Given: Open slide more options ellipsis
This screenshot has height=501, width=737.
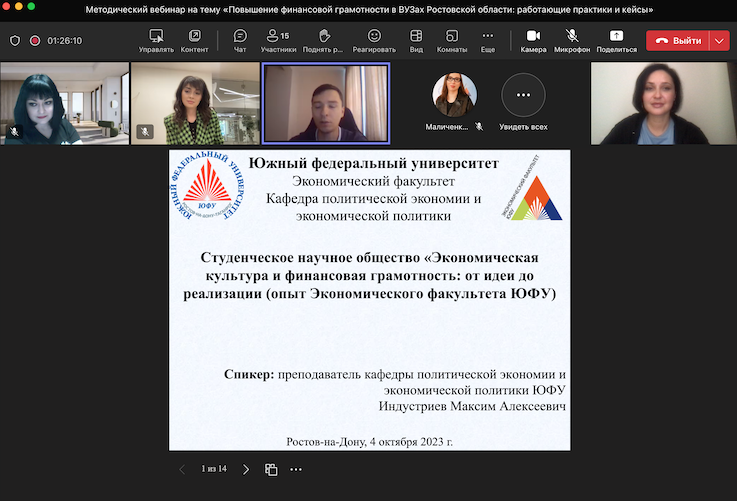Looking at the screenshot, I should 296,469.
